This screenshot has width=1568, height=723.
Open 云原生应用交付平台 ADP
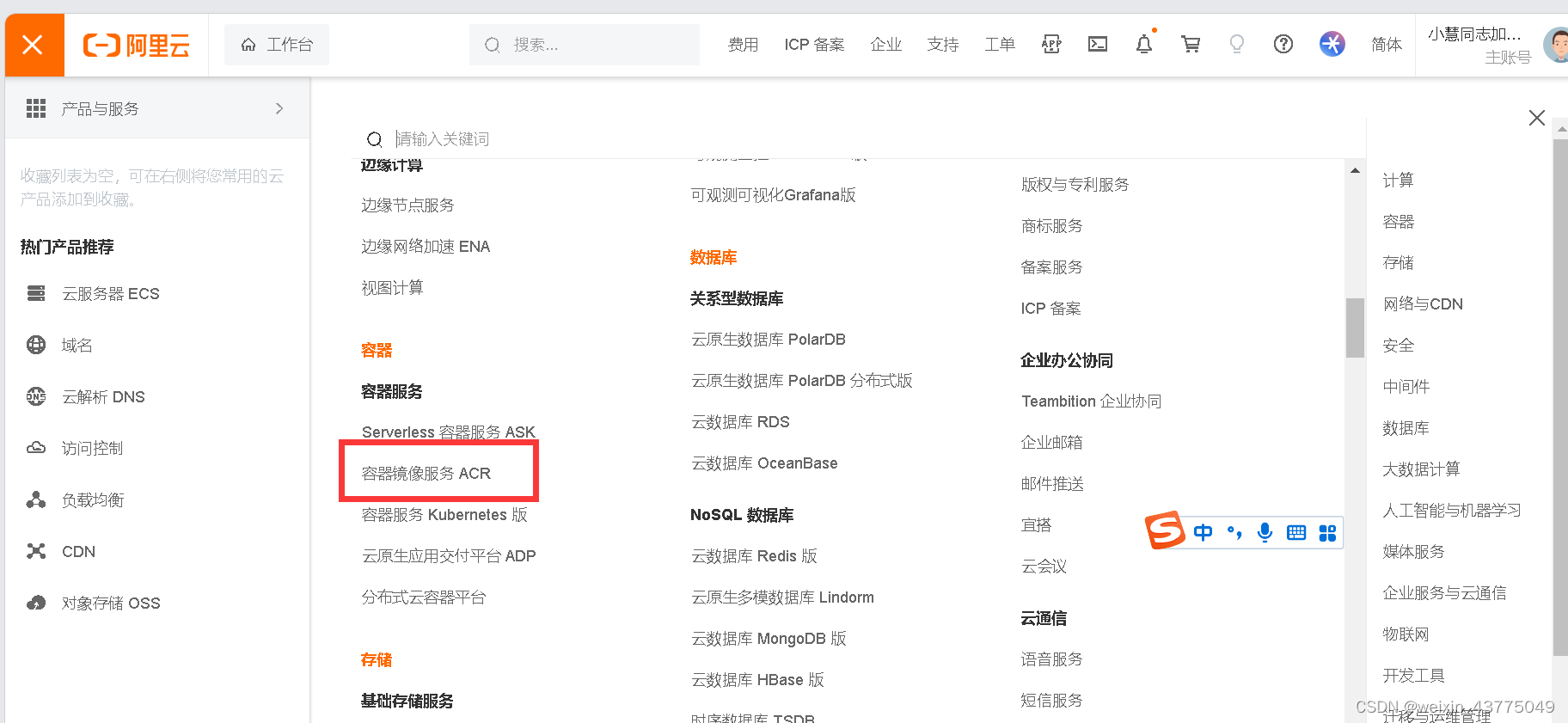tap(449, 556)
